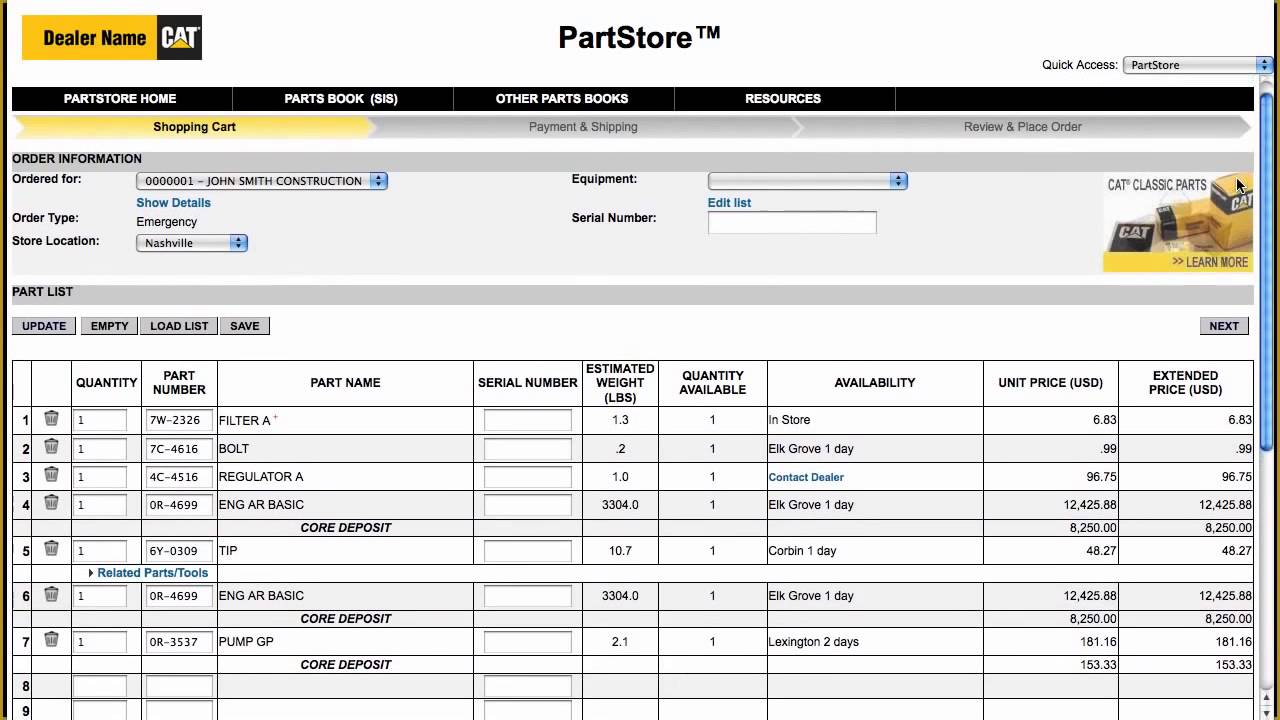
Task: Click part number field 6Y-0309
Action: tap(179, 550)
